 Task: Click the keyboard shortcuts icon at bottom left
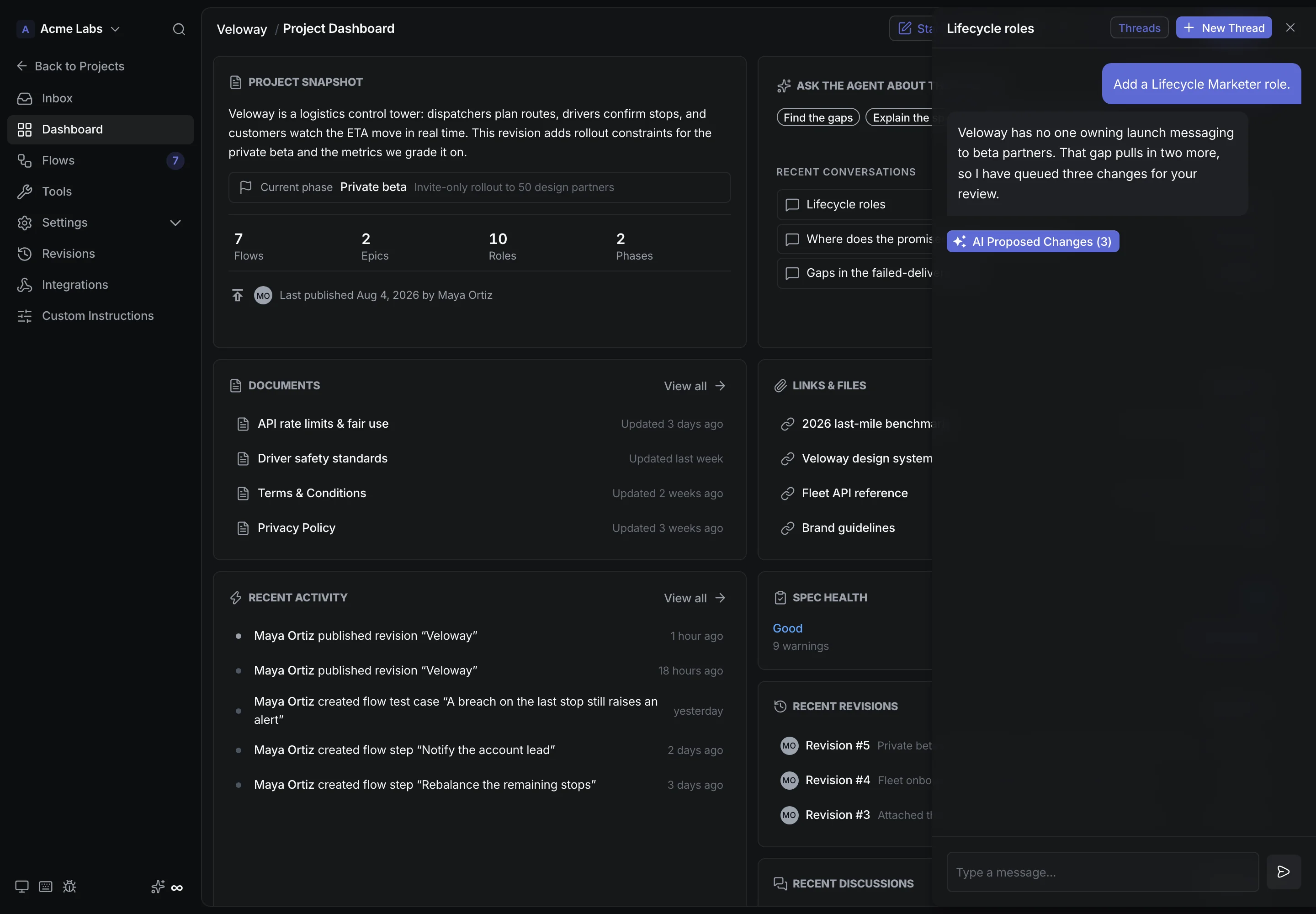pyautogui.click(x=46, y=887)
